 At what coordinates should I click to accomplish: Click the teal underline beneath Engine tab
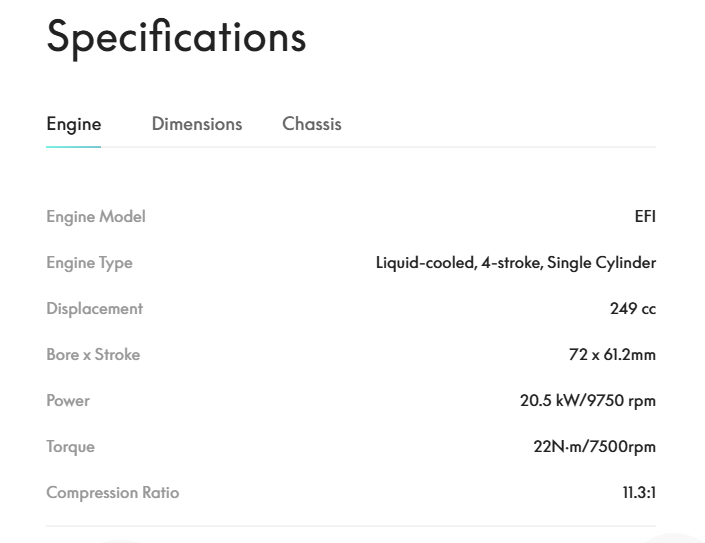(74, 147)
